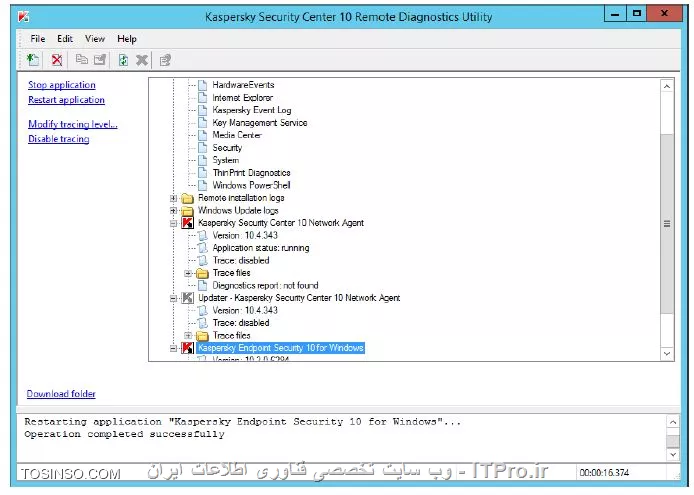Click the log pane scrollbar up arrow

pyautogui.click(x=673, y=422)
